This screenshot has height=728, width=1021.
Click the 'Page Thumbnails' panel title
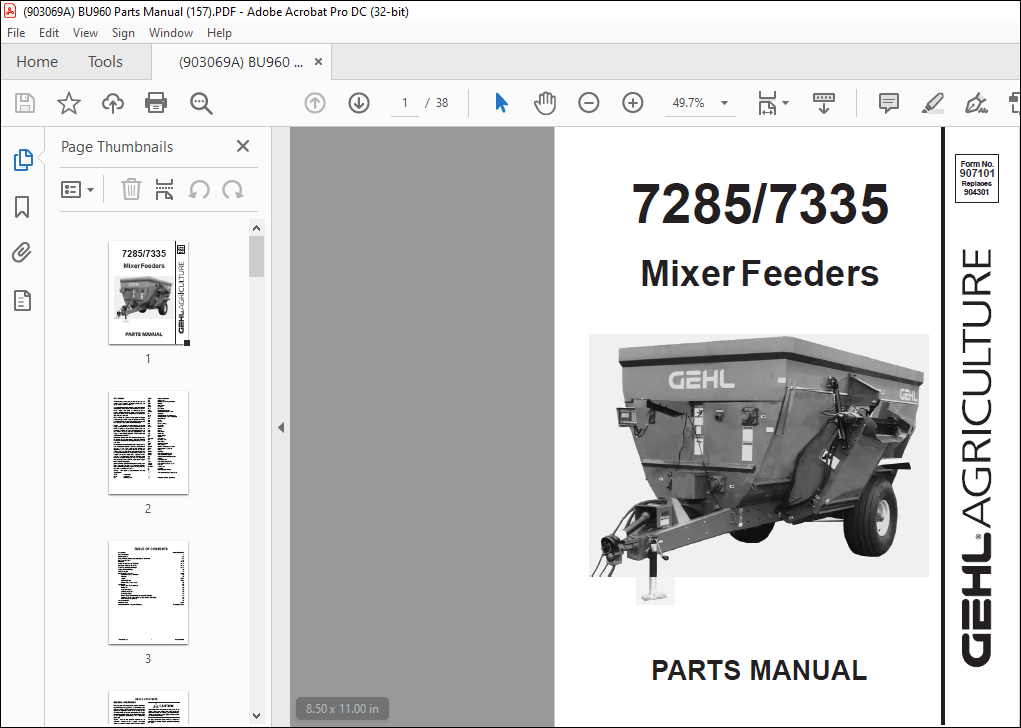(117, 147)
